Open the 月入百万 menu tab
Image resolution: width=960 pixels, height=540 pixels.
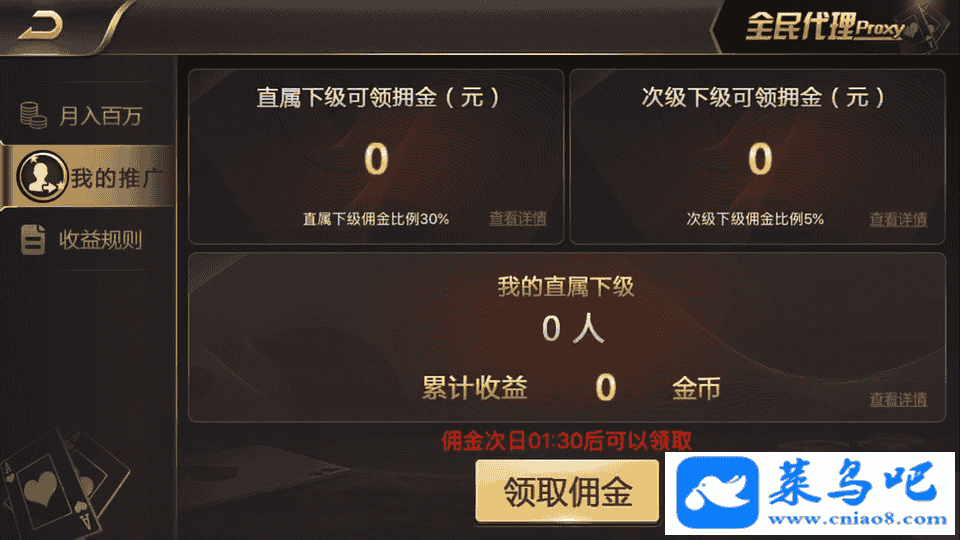click(x=88, y=115)
